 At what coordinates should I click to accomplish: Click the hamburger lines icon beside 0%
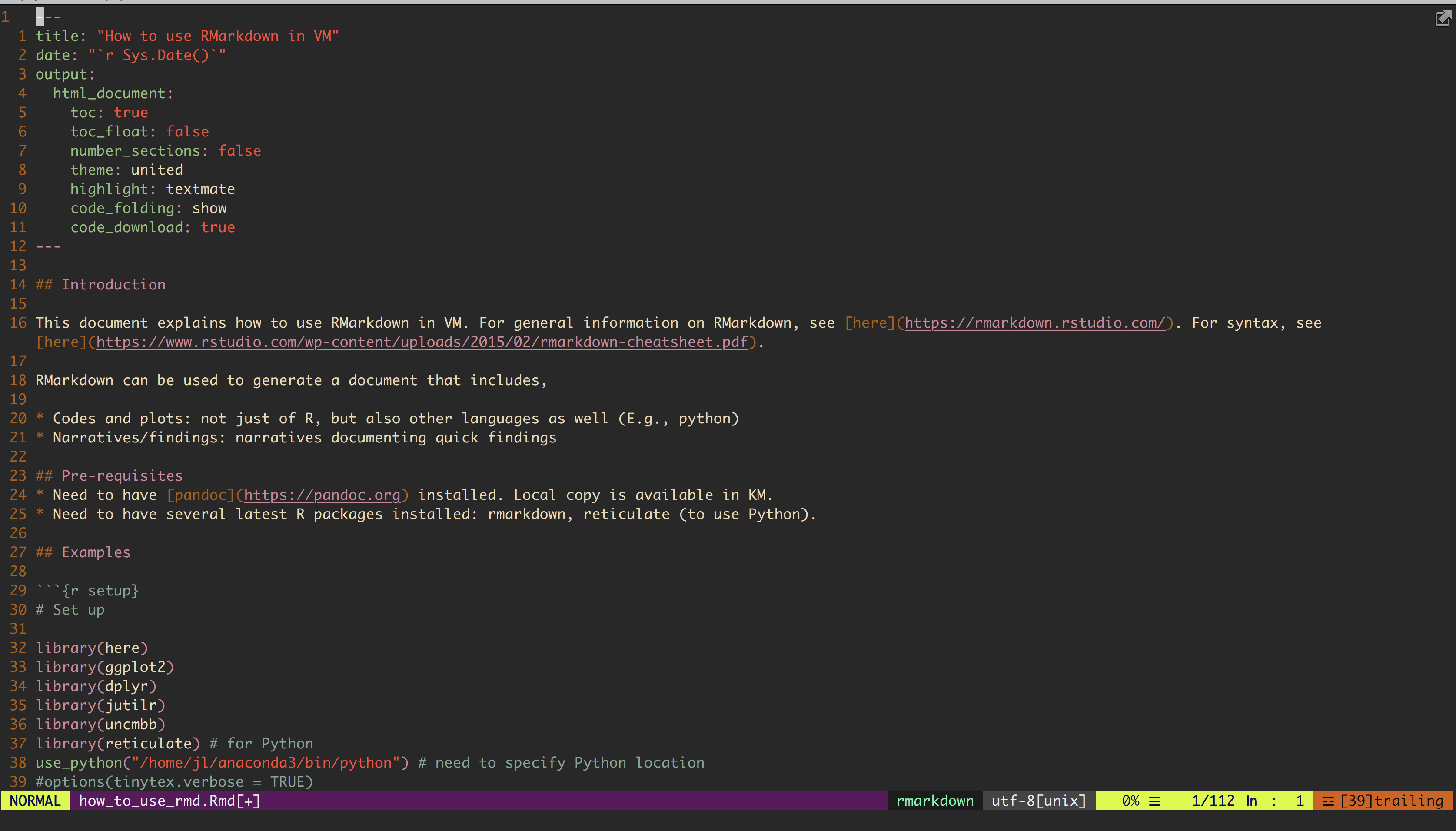(1155, 801)
